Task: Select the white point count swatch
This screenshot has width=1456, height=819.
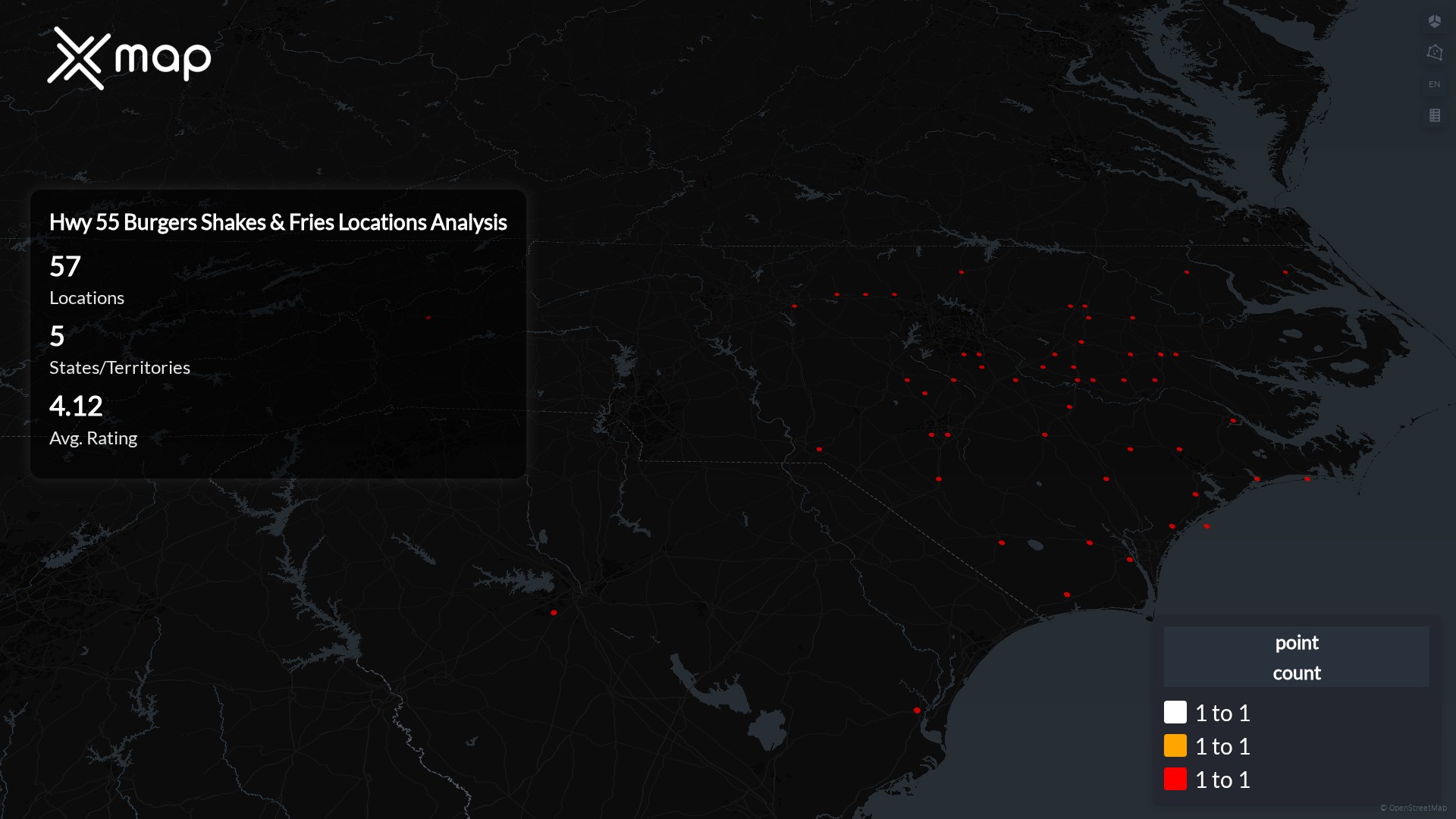Action: tap(1175, 712)
